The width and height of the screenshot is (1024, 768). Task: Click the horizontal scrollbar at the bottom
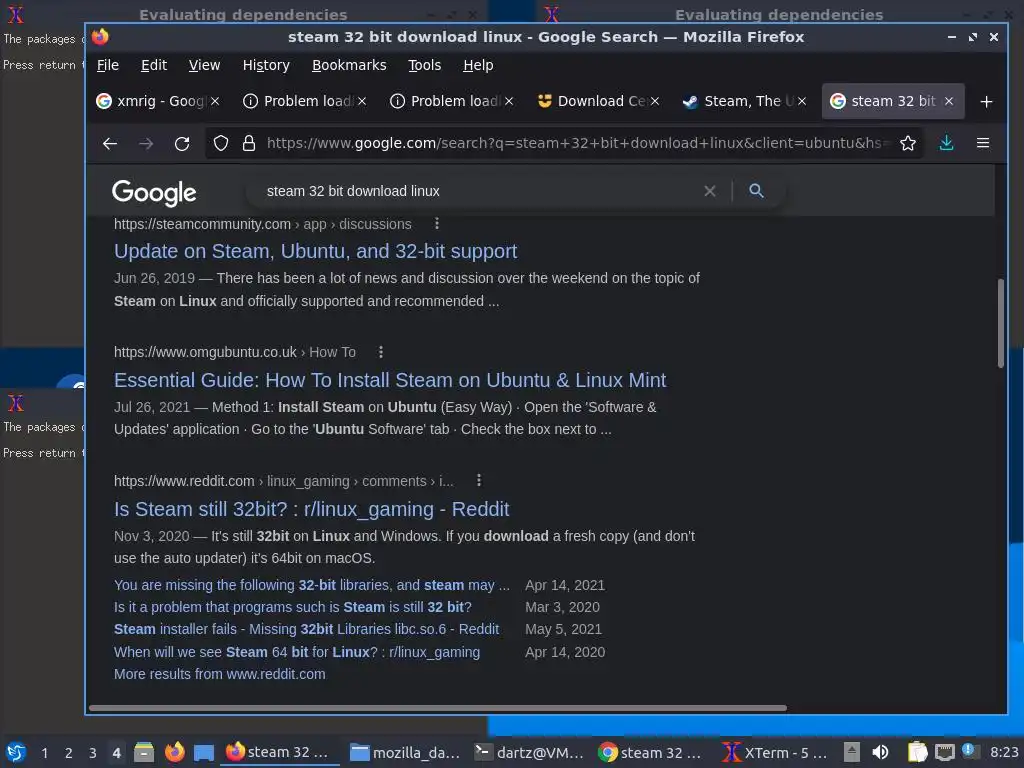(x=438, y=708)
